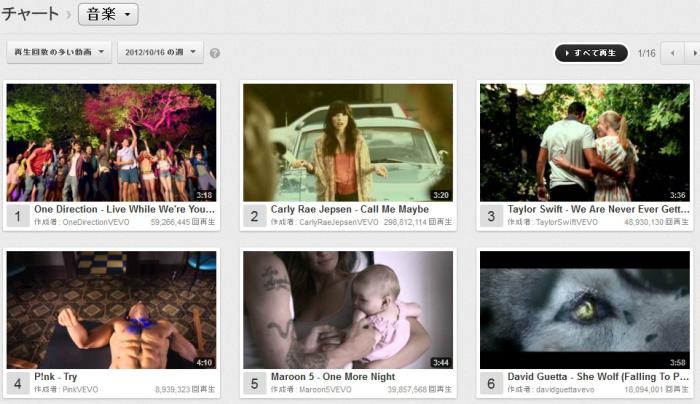
Task: Click the チャート breadcrumb link
Action: (x=30, y=14)
